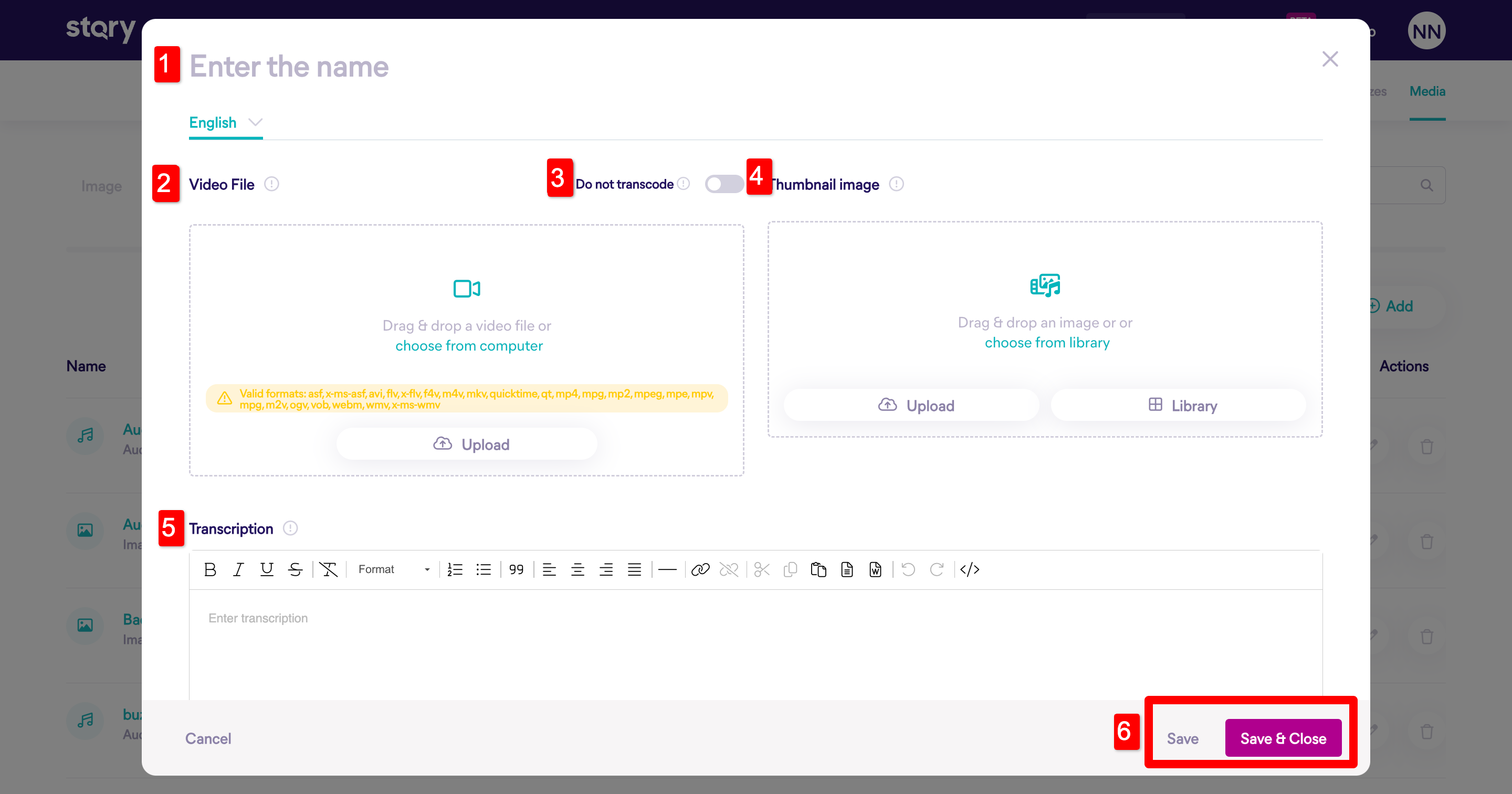The image size is (1512, 794).
Task: Click the underline formatting icon
Action: point(267,569)
